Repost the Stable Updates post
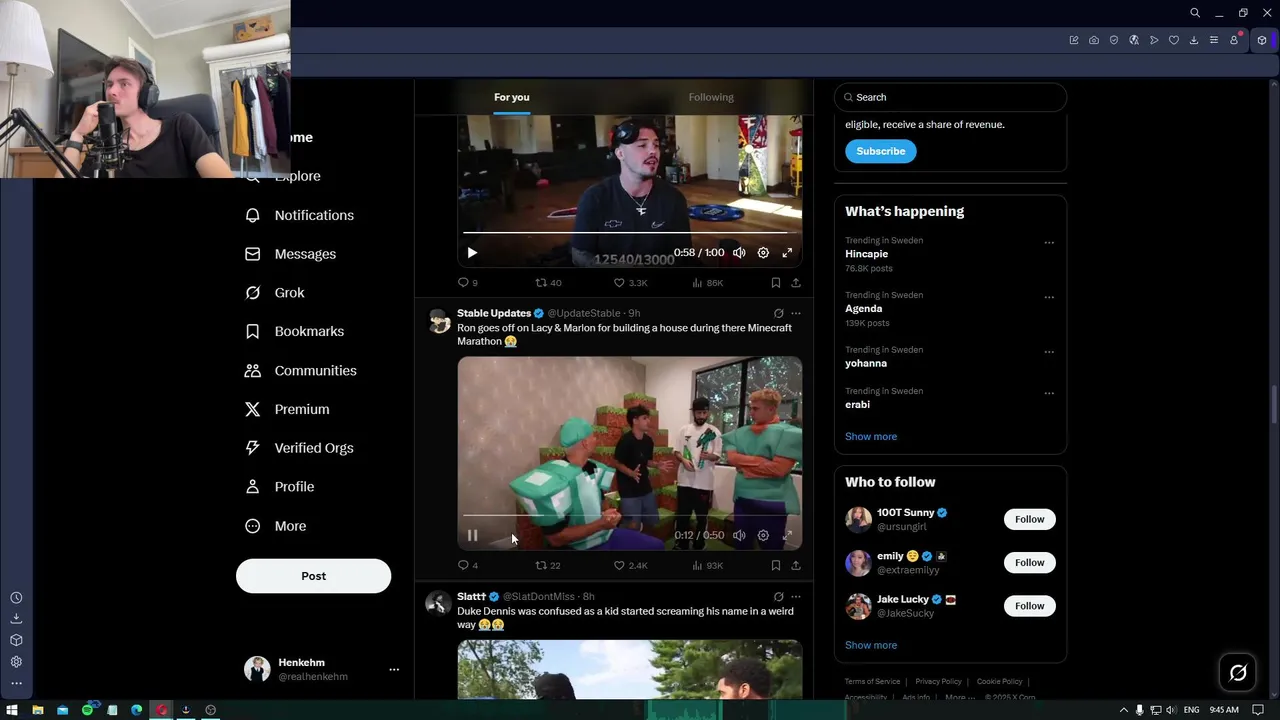Screen dimensions: 1280x720 tap(548, 565)
